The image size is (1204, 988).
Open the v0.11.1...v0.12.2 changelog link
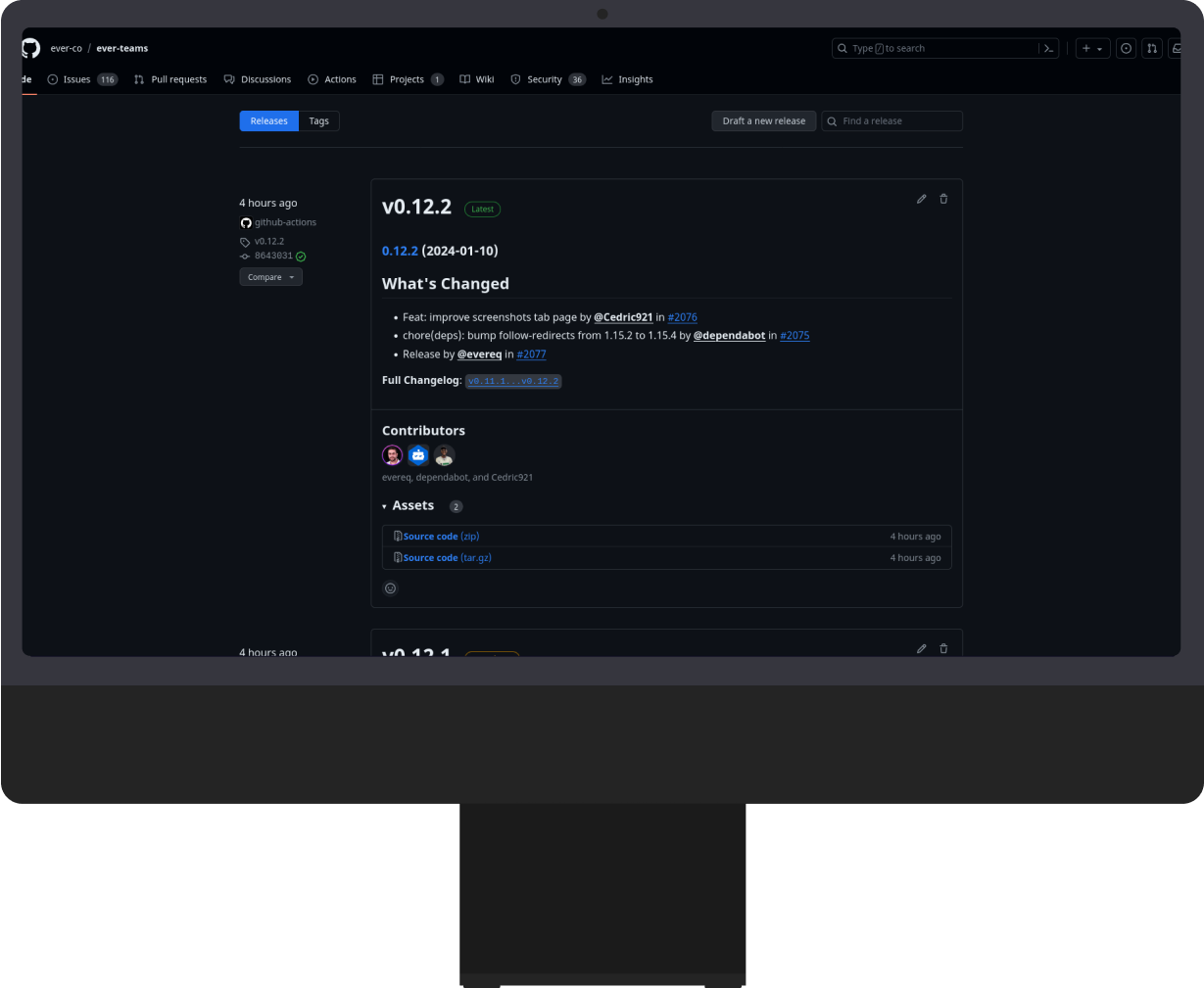[513, 381]
